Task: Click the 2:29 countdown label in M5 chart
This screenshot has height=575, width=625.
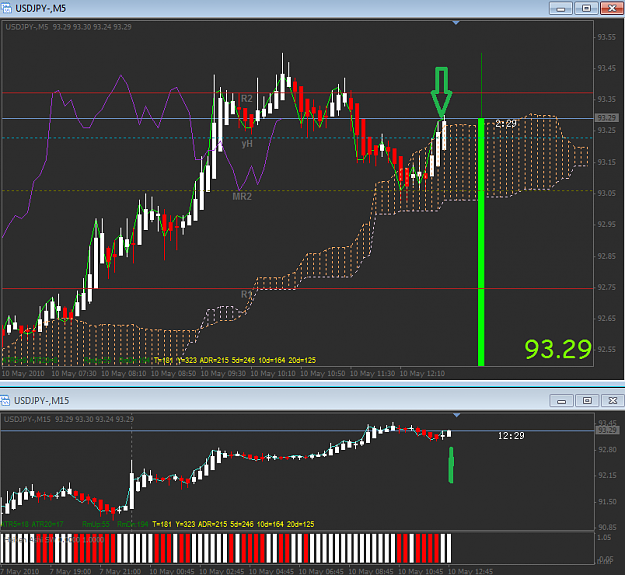Action: (x=505, y=124)
